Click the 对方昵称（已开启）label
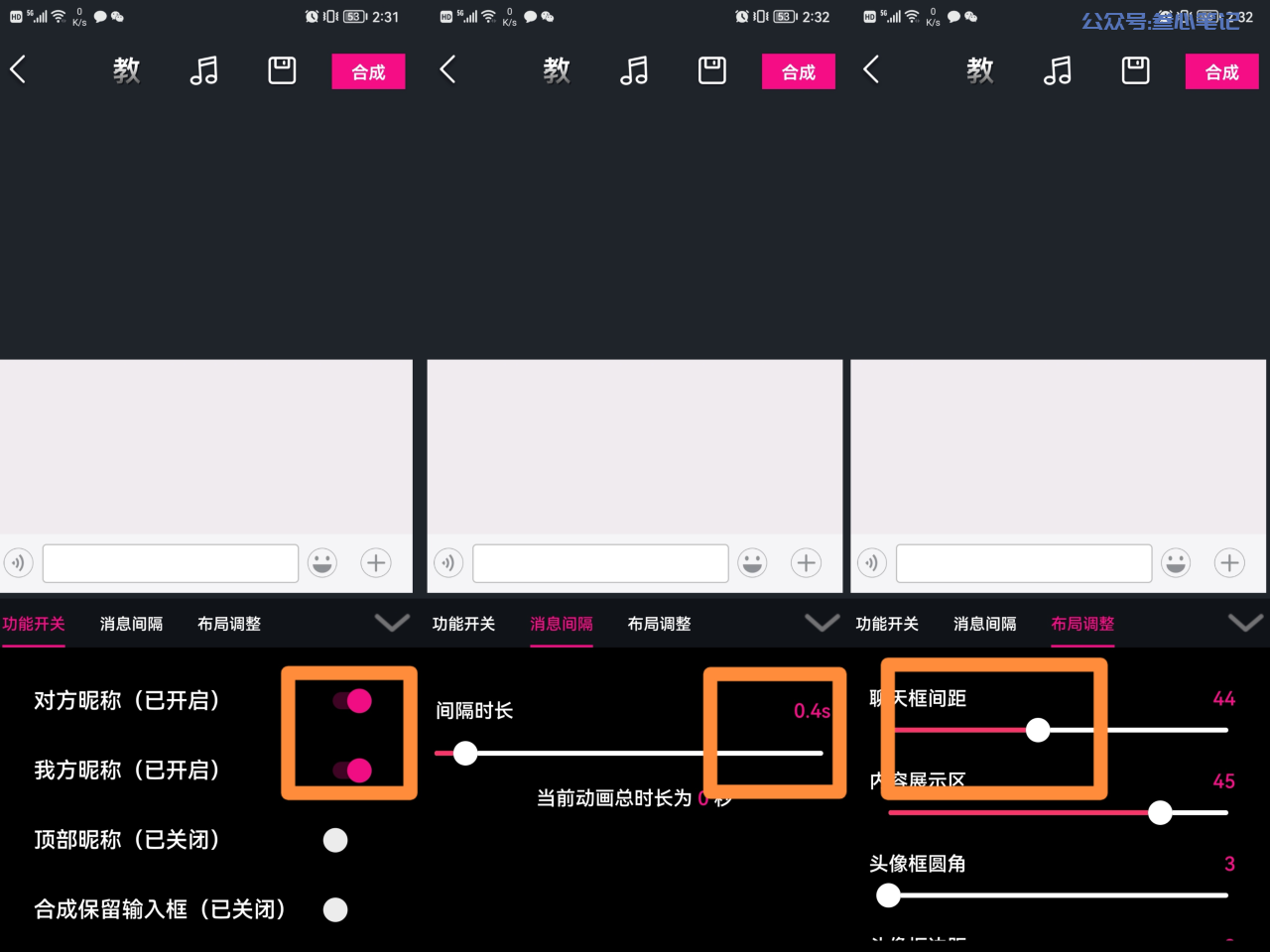The height and width of the screenshot is (952, 1270). coord(127,701)
